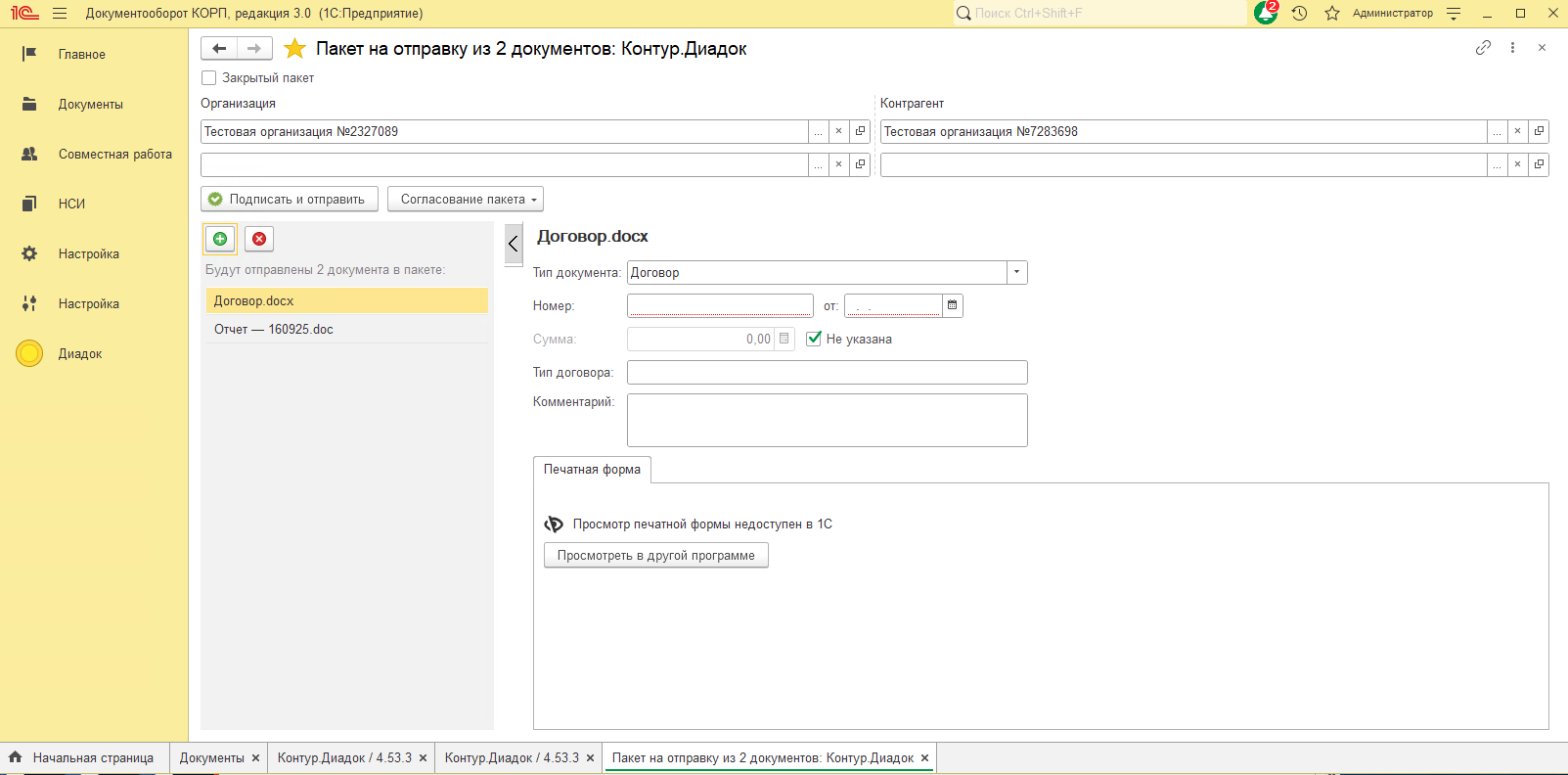Open calendar picker next to date field
The height and width of the screenshot is (775, 1568).
click(x=952, y=305)
